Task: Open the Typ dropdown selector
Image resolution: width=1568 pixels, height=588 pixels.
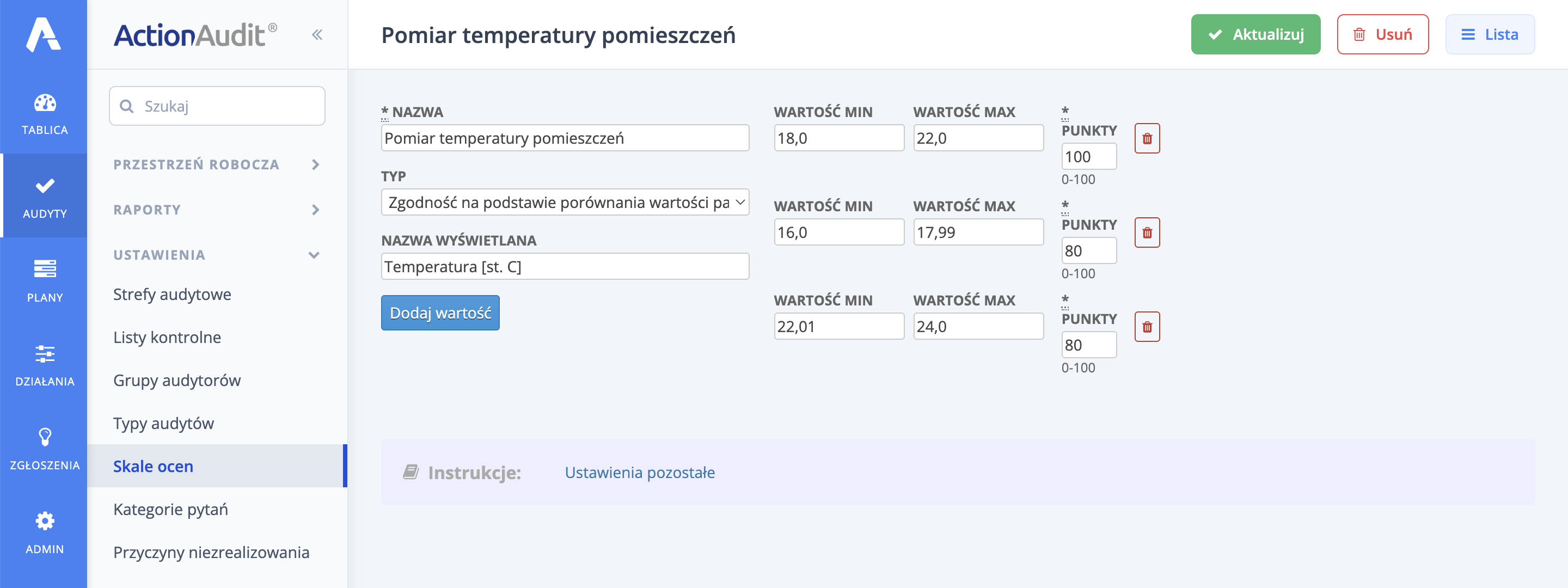Action: 564,202
